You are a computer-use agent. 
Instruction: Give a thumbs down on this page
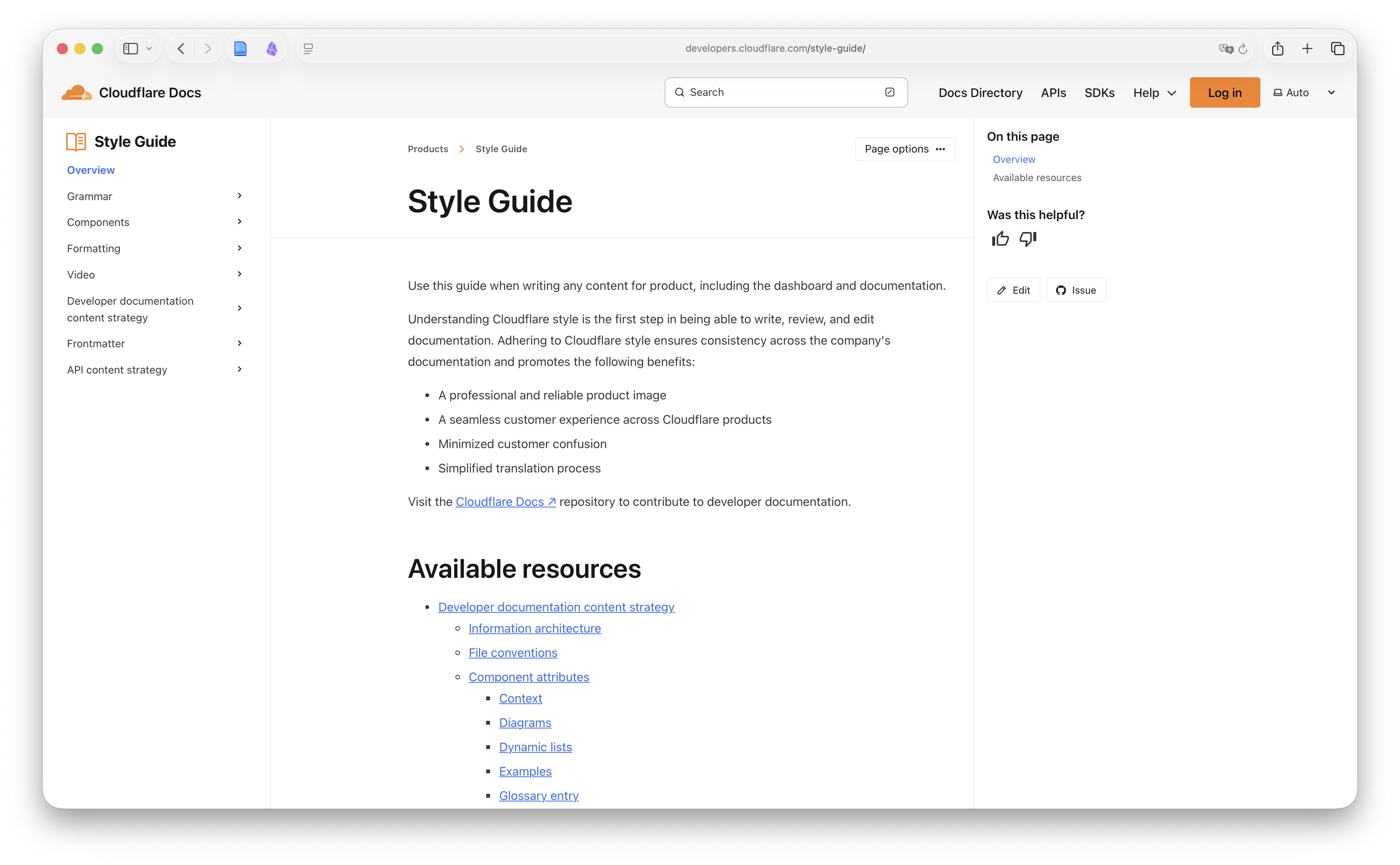(x=1027, y=239)
